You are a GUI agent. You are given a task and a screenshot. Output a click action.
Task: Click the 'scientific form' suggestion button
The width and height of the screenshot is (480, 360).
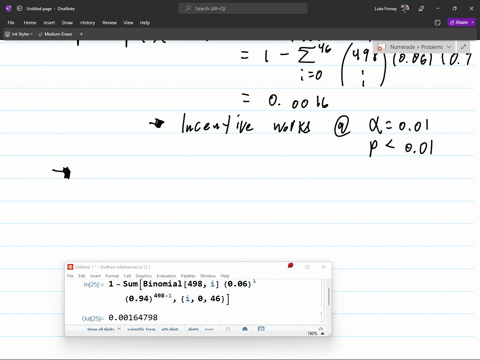pos(141,329)
